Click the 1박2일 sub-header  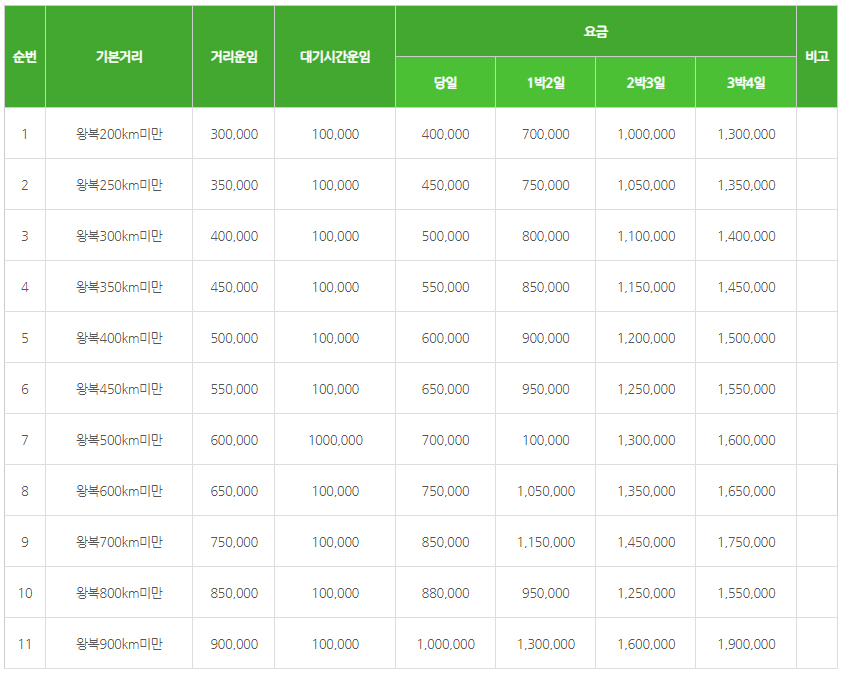click(x=546, y=83)
